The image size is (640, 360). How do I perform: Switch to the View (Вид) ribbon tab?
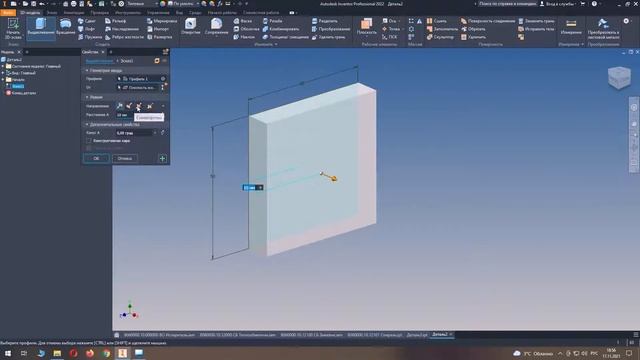[x=179, y=13]
